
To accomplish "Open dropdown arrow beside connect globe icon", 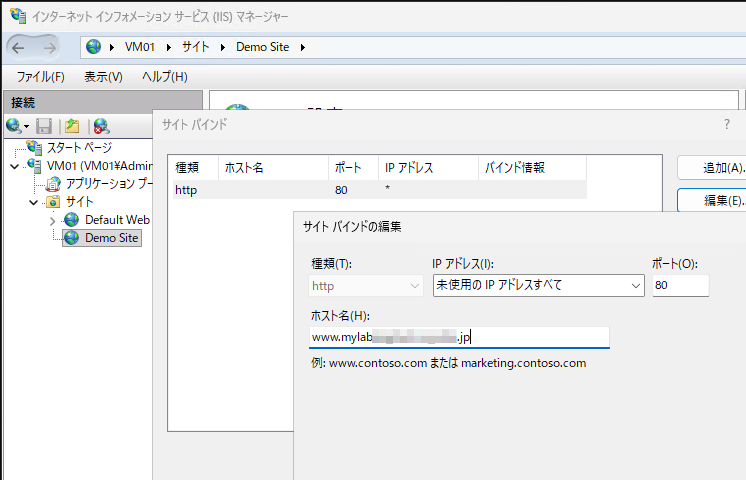I will click(26, 127).
